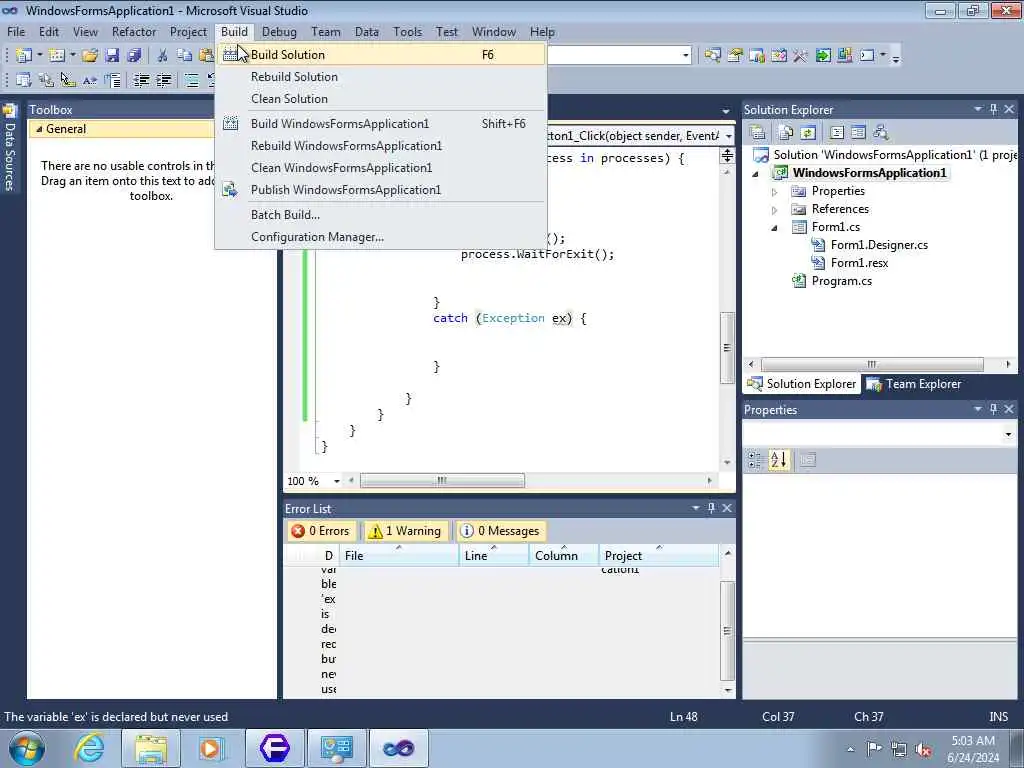Screen dimensions: 1024x768
Task: Toggle the 0 Messages filter
Action: click(x=501, y=531)
